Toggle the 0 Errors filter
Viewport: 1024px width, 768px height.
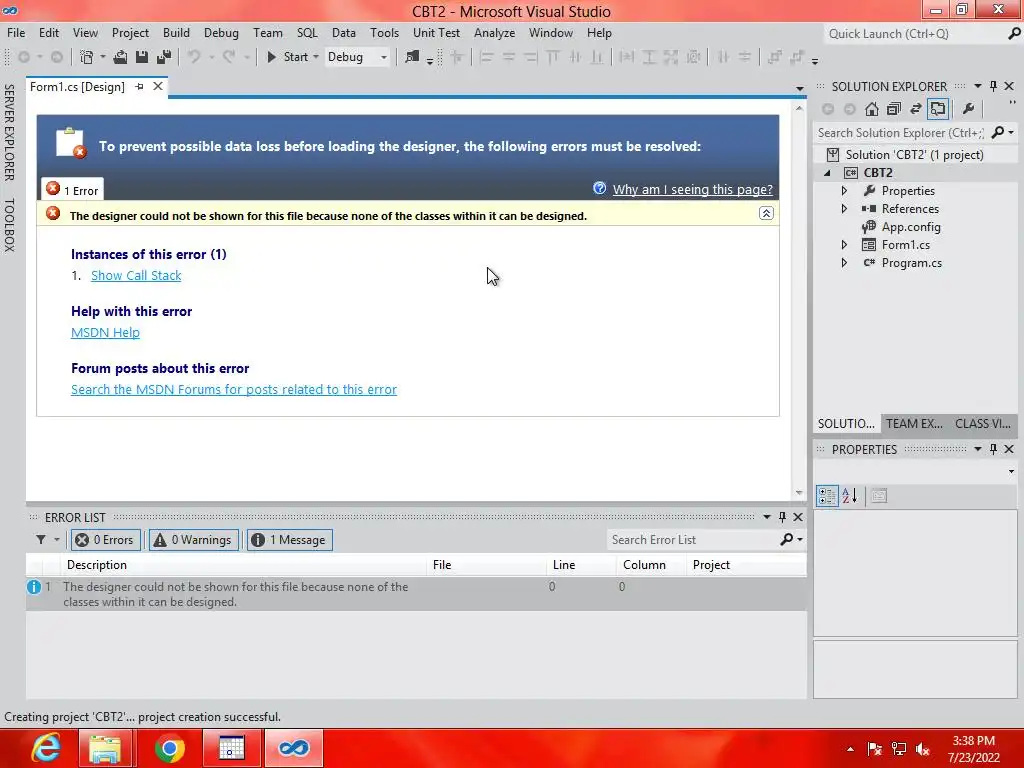(106, 540)
